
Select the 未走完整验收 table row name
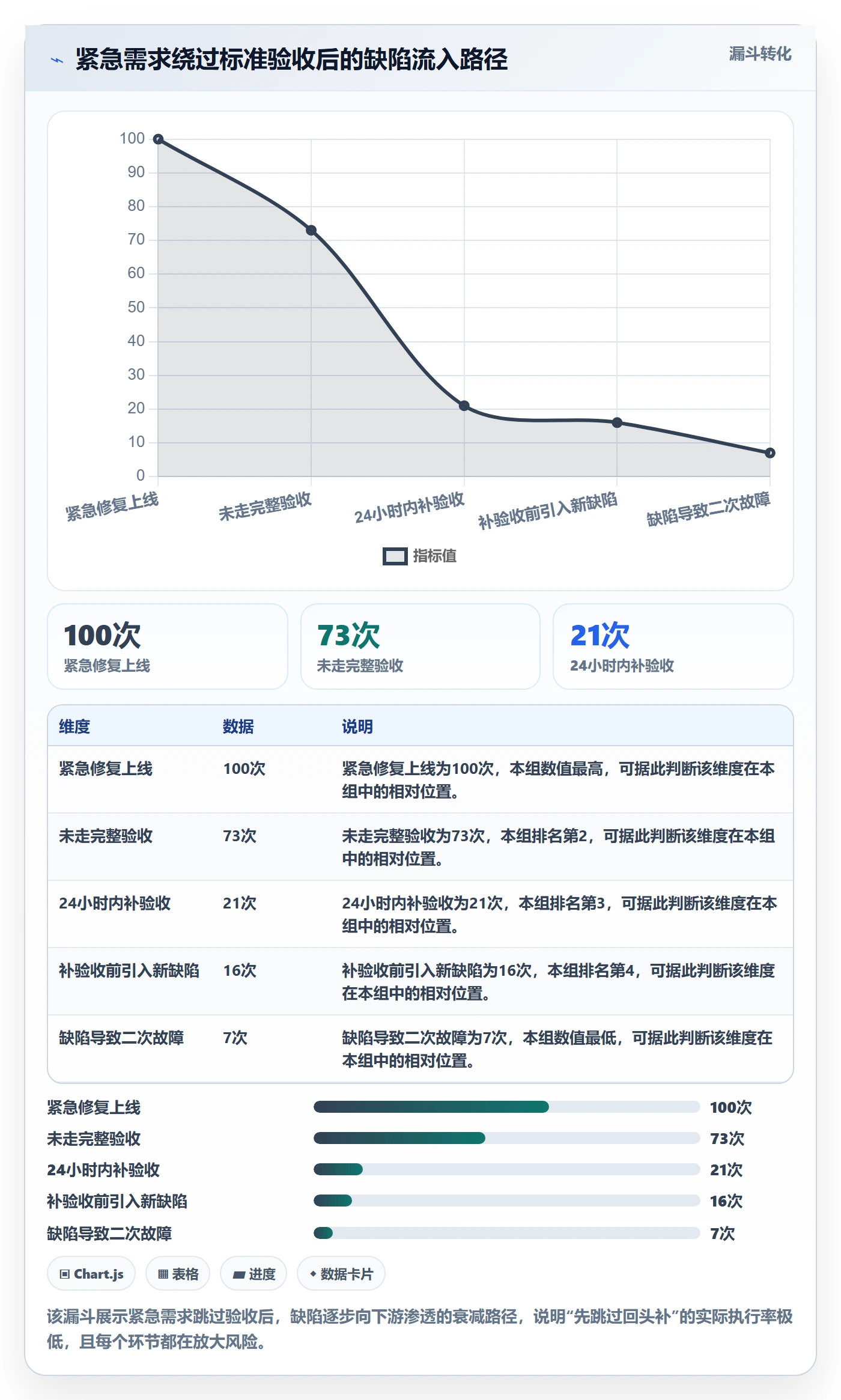tap(106, 836)
